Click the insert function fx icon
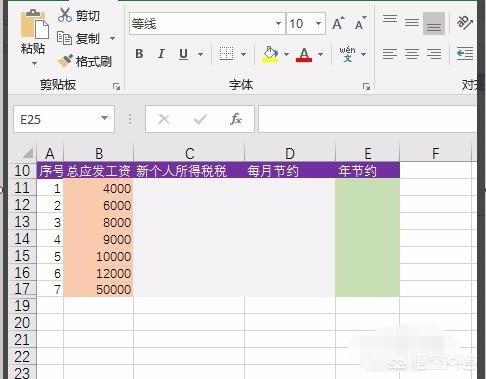Screen dimensions: 486x379 pos(236,119)
